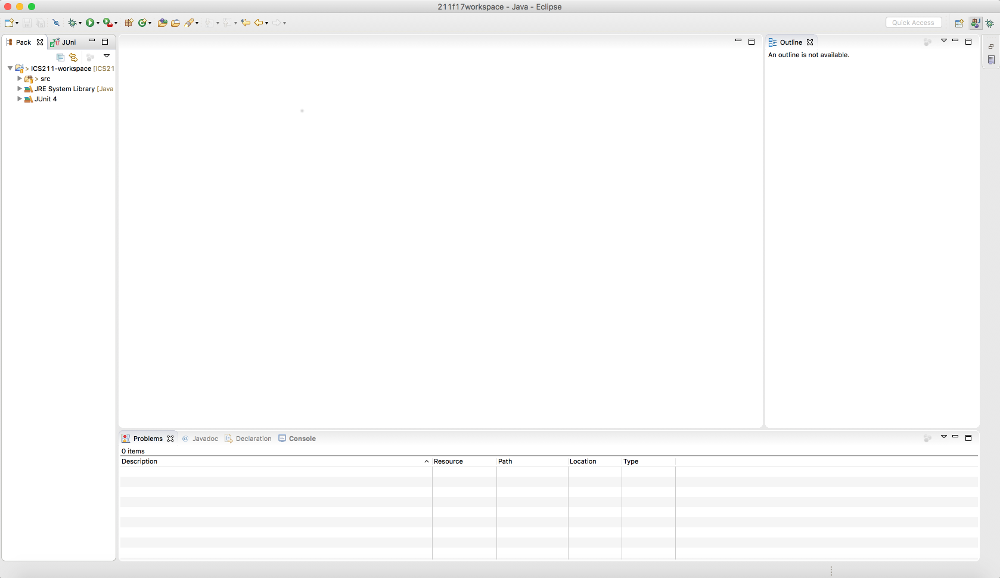Screen dimensions: 1000x578
Task: Open the JUnit view tab
Action: [68, 42]
